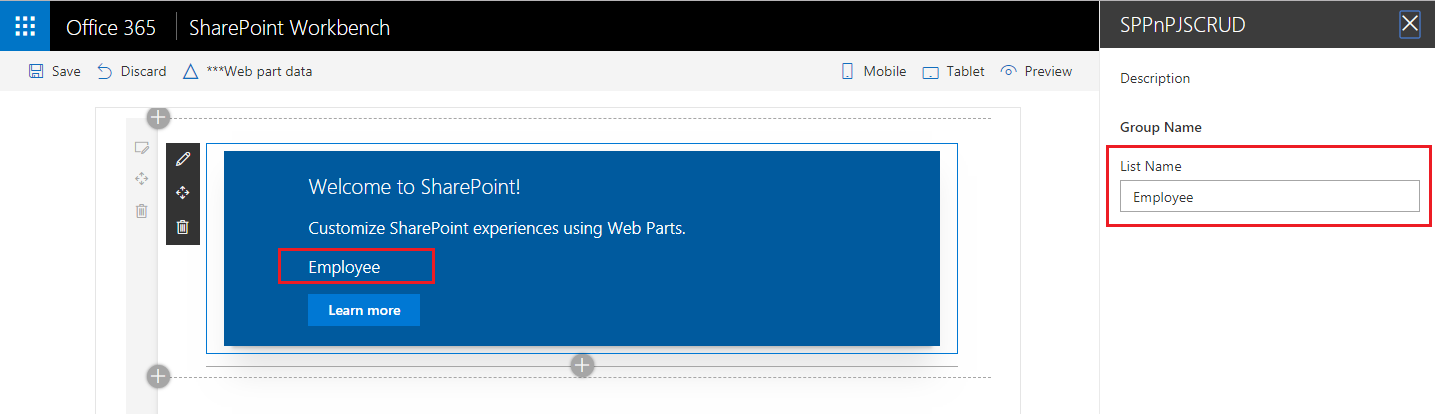Switch to Tablet preview
The image size is (1435, 414).
pos(954,71)
